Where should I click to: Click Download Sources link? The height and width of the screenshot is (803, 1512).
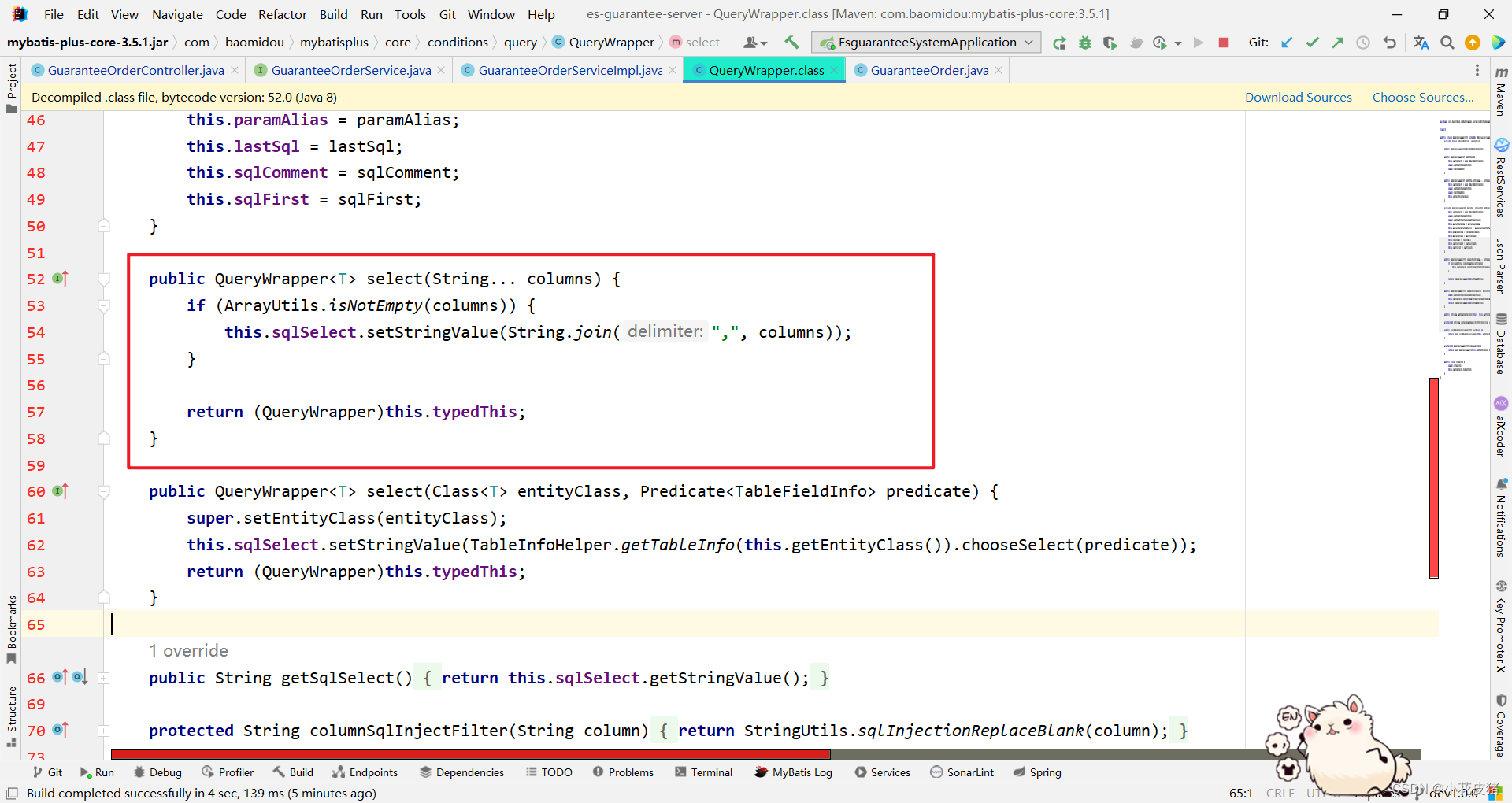click(1298, 97)
